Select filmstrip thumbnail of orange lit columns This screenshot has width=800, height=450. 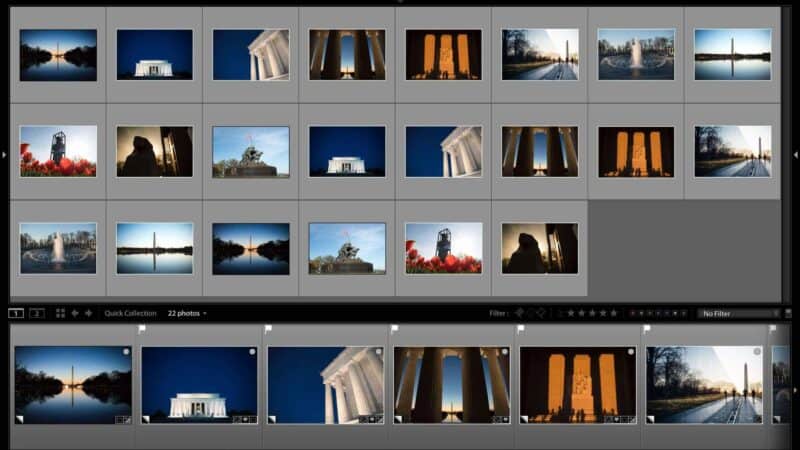(578, 385)
